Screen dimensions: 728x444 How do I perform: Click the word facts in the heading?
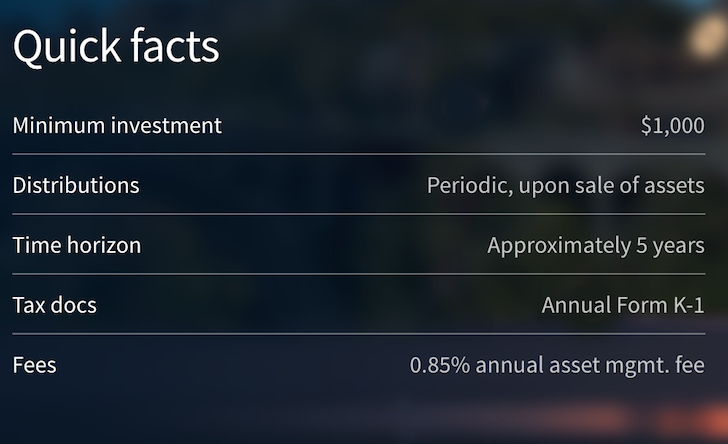point(175,46)
